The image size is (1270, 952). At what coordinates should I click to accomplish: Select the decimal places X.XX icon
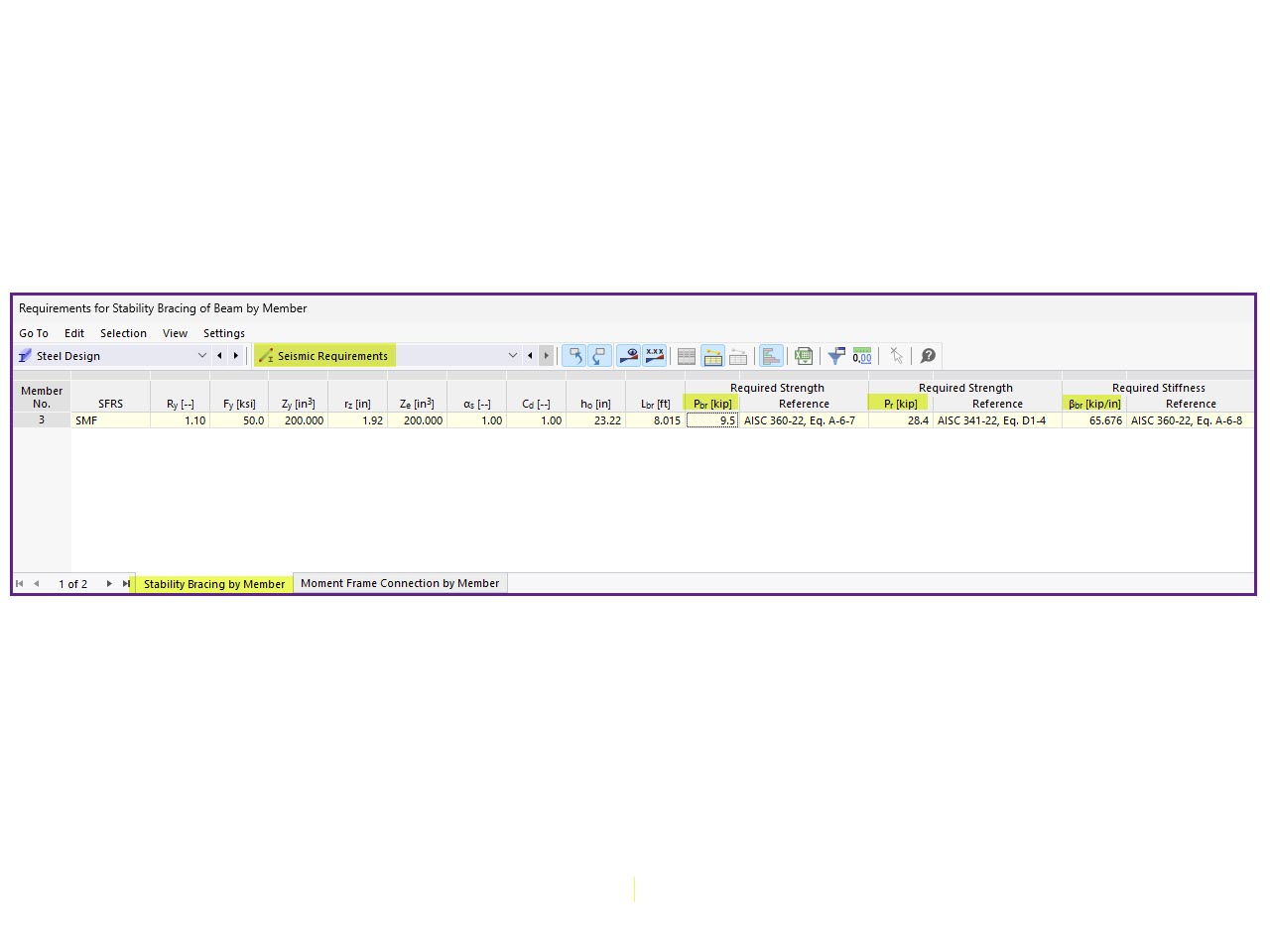pyautogui.click(x=654, y=355)
